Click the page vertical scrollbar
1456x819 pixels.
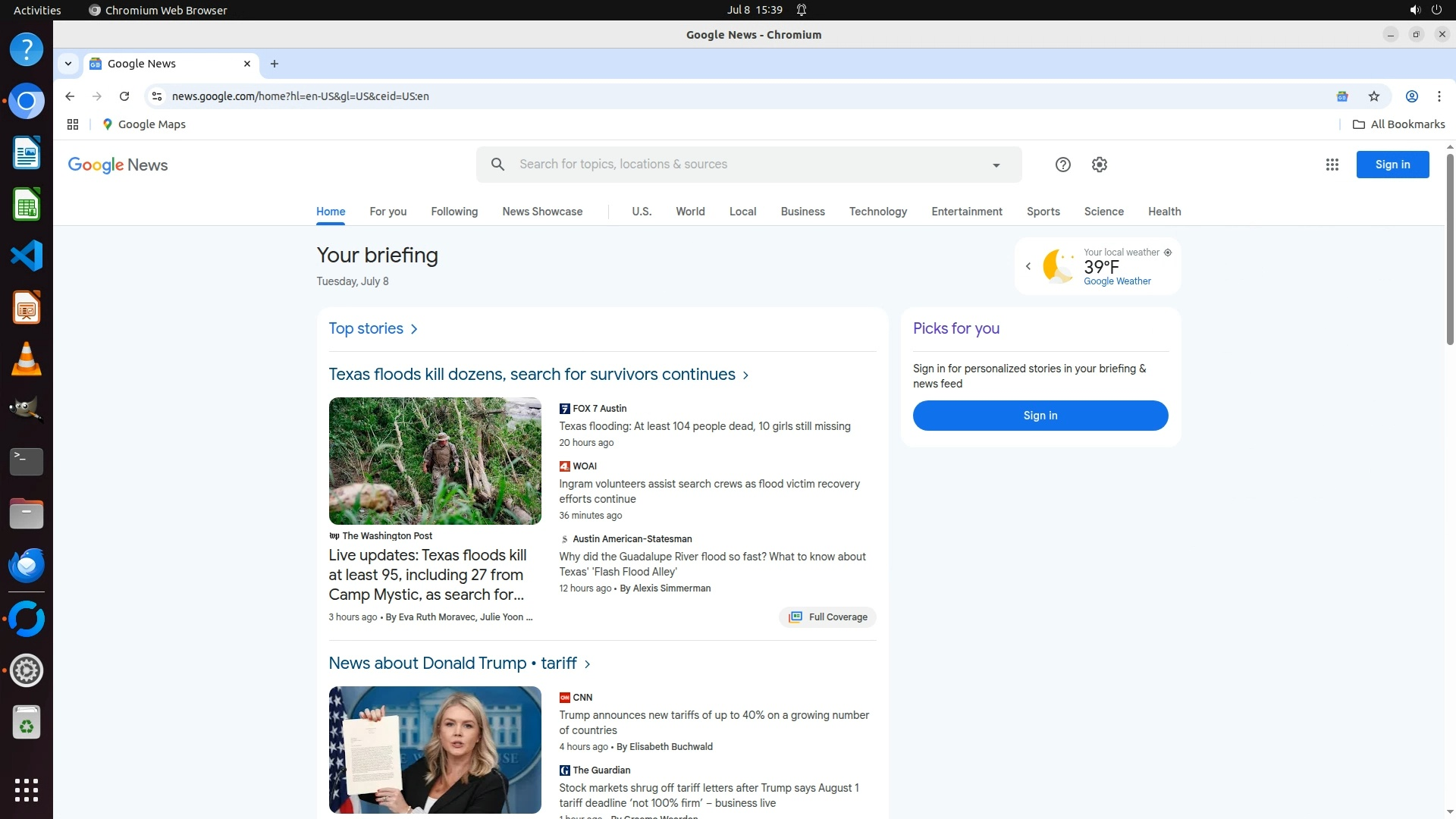pyautogui.click(x=1449, y=250)
